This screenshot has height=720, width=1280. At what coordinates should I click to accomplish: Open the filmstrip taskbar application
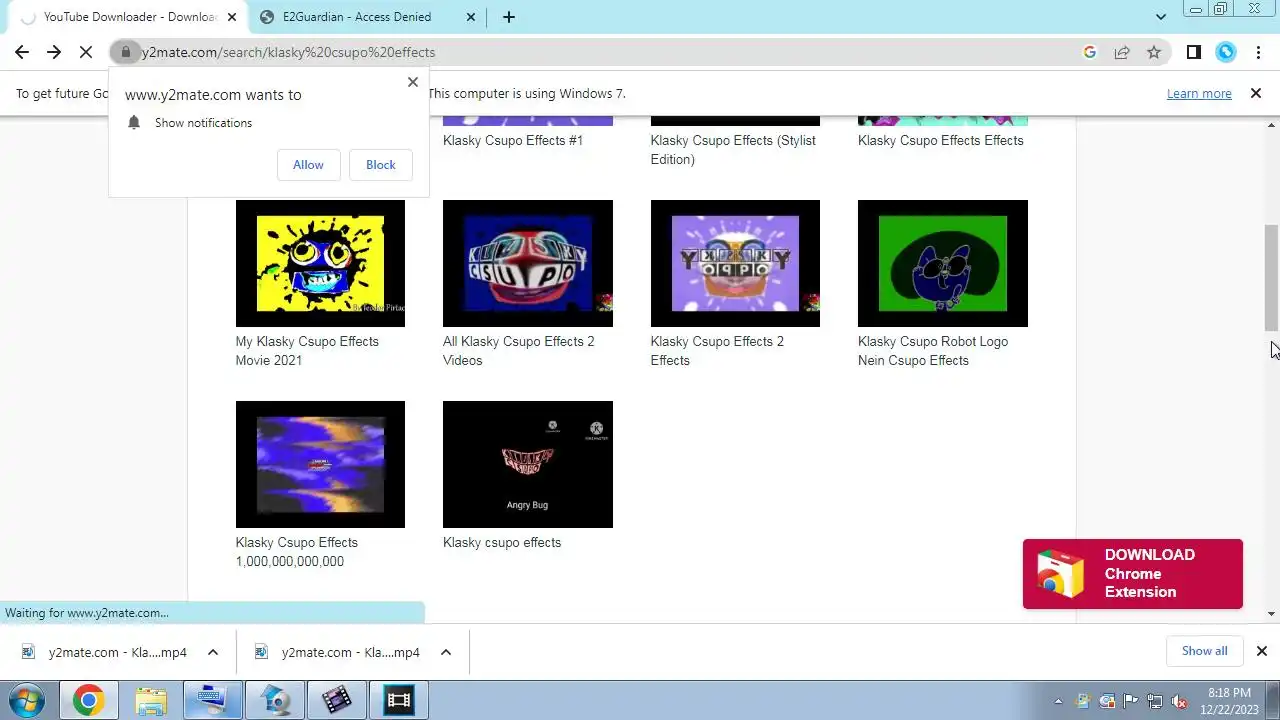click(x=399, y=700)
